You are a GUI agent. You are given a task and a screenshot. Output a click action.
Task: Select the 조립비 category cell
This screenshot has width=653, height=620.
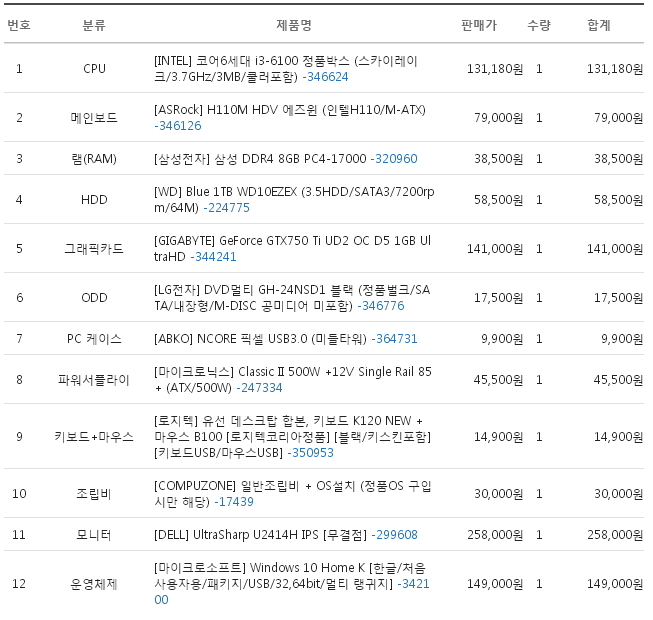pos(94,494)
